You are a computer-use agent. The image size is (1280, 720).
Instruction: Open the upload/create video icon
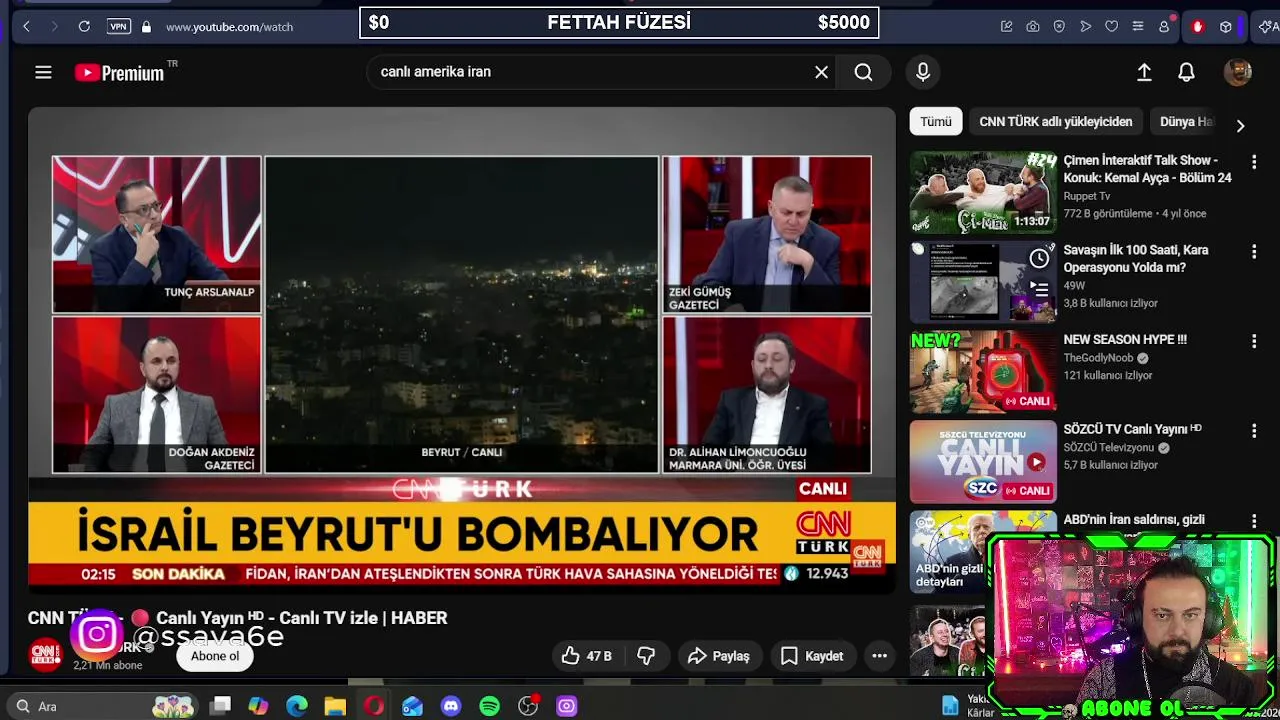1144,72
